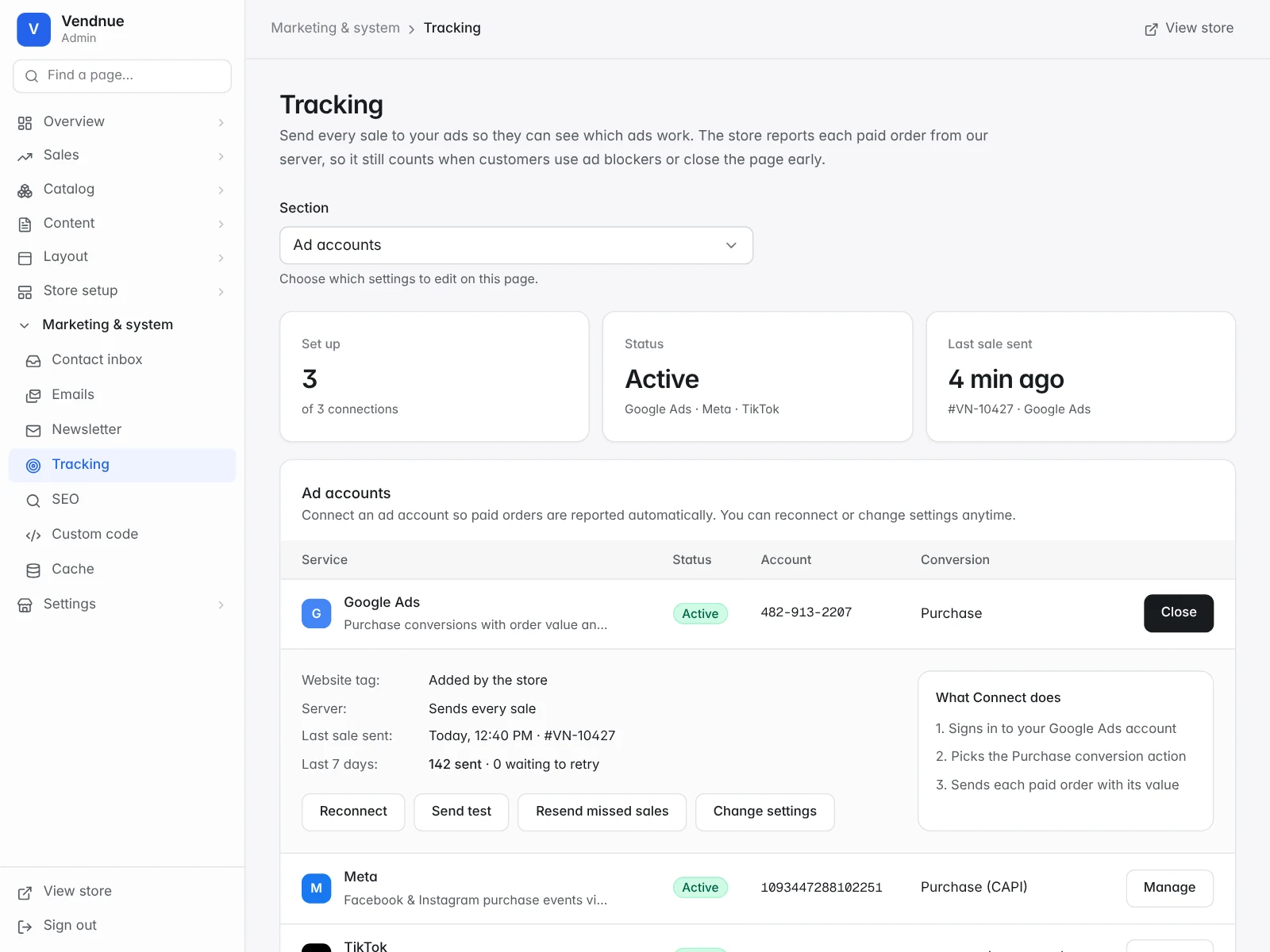Go to the Newsletter page
This screenshot has height=952, width=1270.
[x=122, y=430]
